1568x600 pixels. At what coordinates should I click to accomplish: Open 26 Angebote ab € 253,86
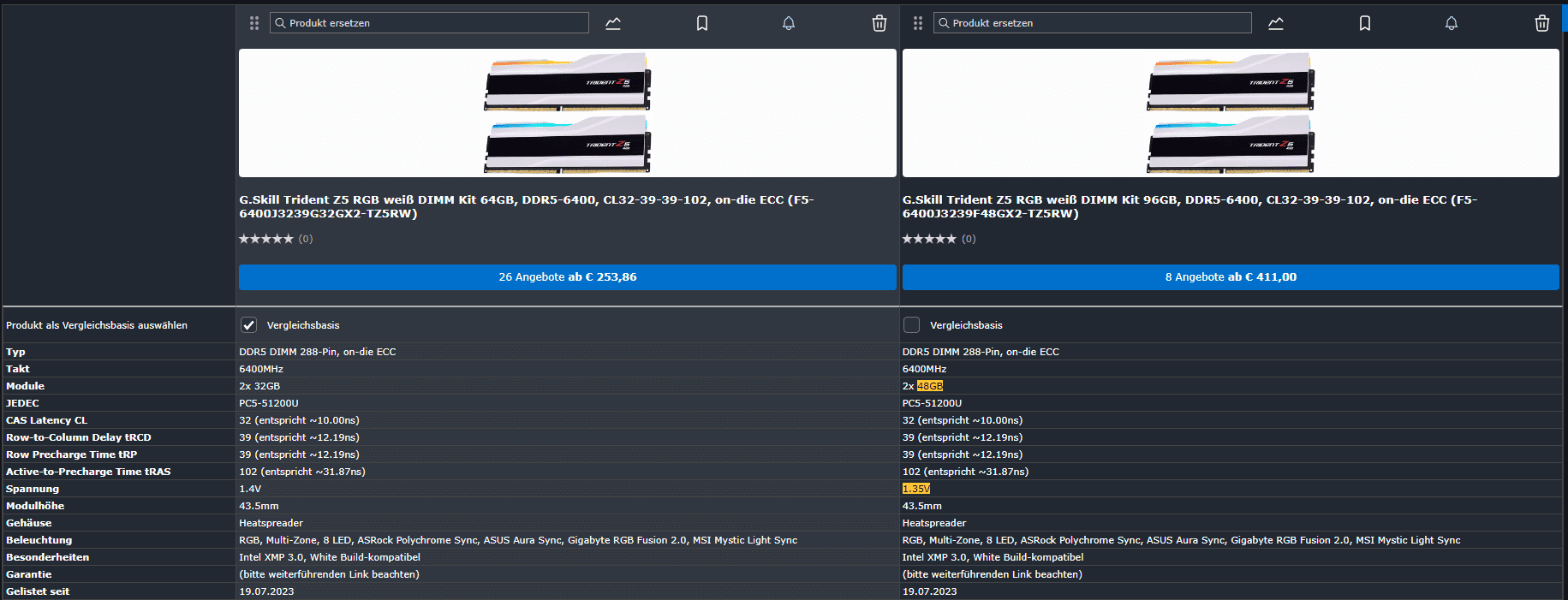[x=568, y=277]
